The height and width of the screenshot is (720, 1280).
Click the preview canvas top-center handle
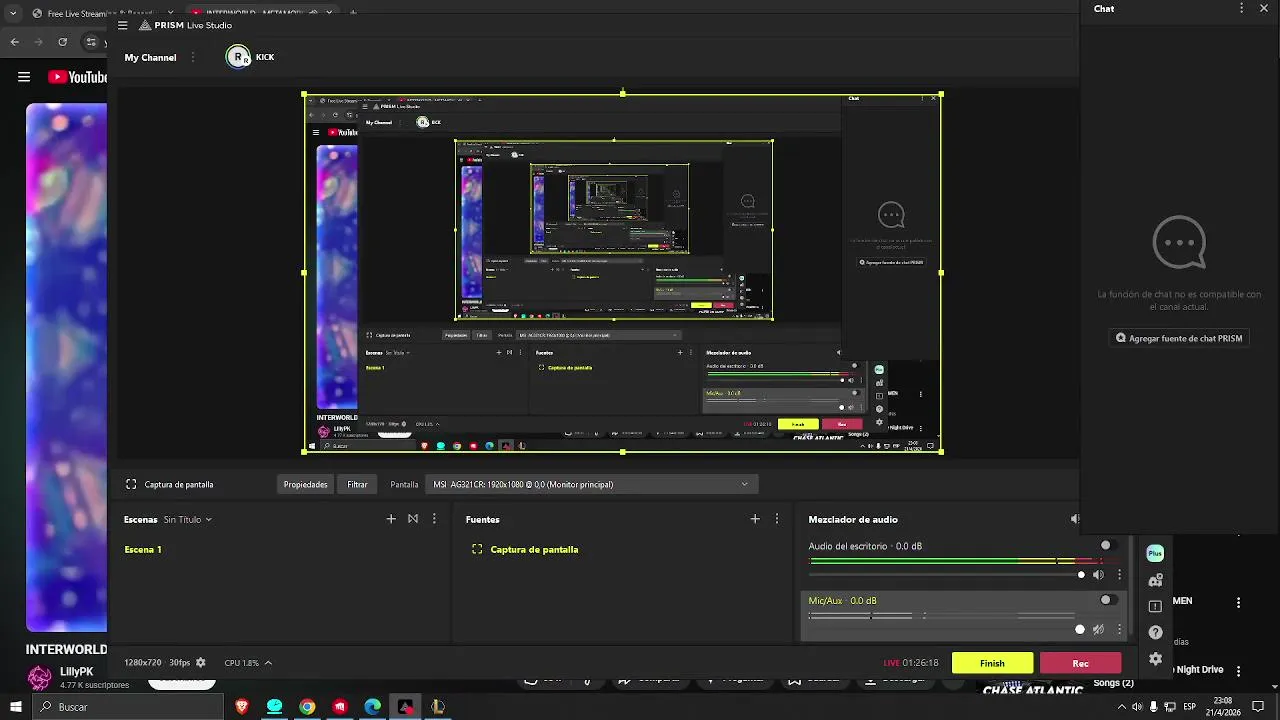623,93
